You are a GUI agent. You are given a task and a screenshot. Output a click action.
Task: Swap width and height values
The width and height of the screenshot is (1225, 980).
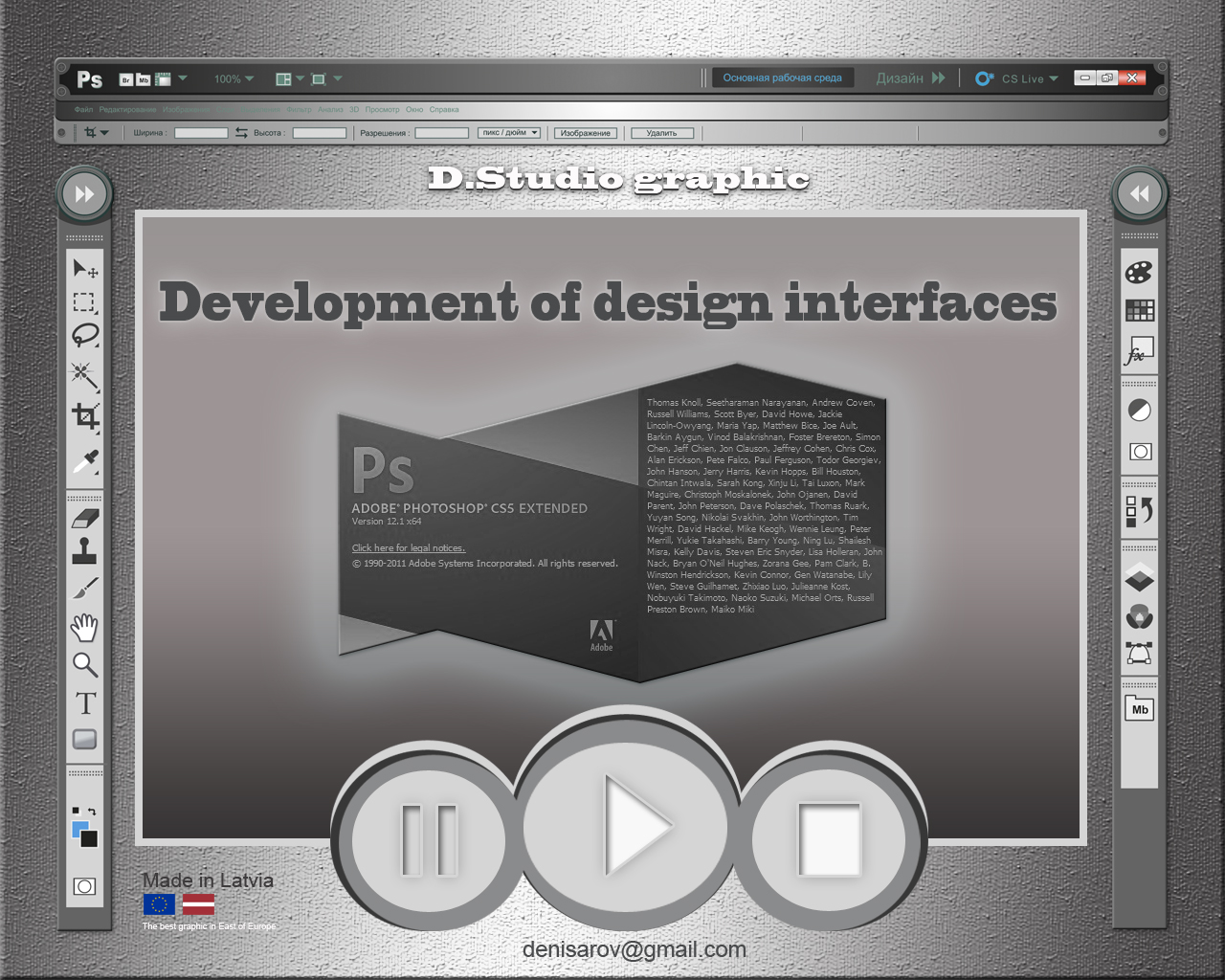[x=241, y=133]
